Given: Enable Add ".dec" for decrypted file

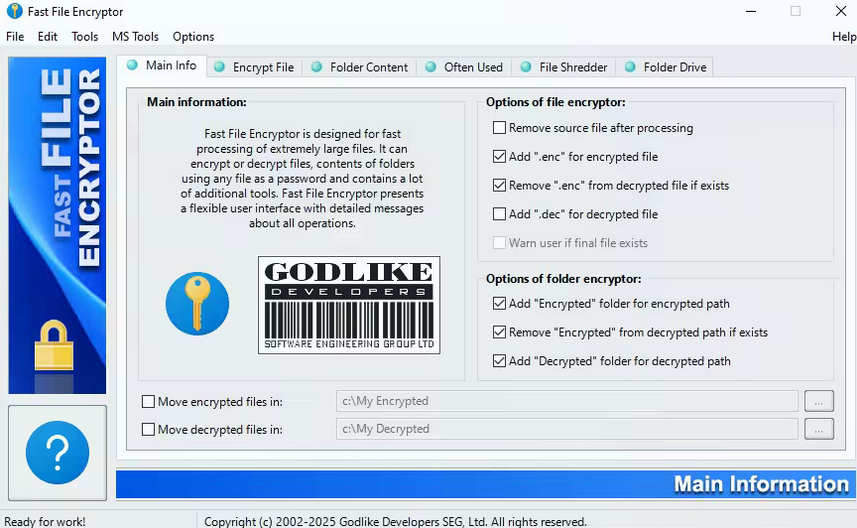Looking at the screenshot, I should click(x=500, y=214).
